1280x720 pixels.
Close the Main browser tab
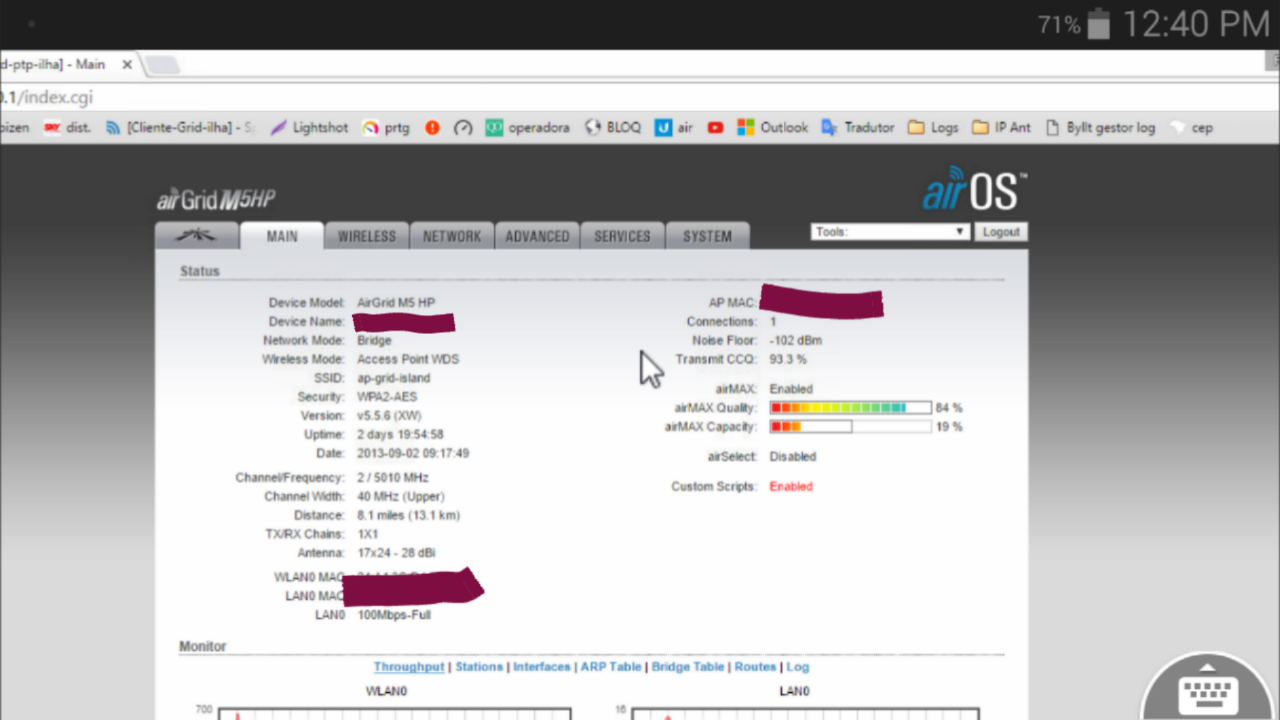[x=127, y=65]
